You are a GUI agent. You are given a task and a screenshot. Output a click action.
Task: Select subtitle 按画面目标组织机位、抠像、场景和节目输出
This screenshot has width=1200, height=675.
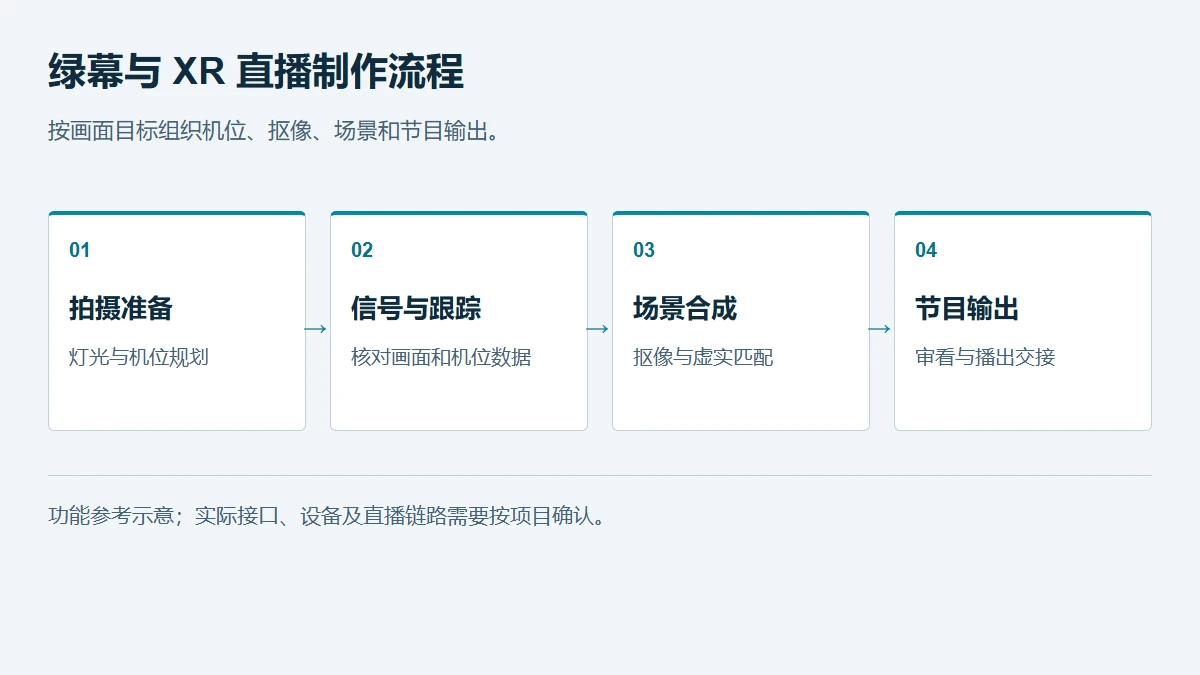click(274, 131)
